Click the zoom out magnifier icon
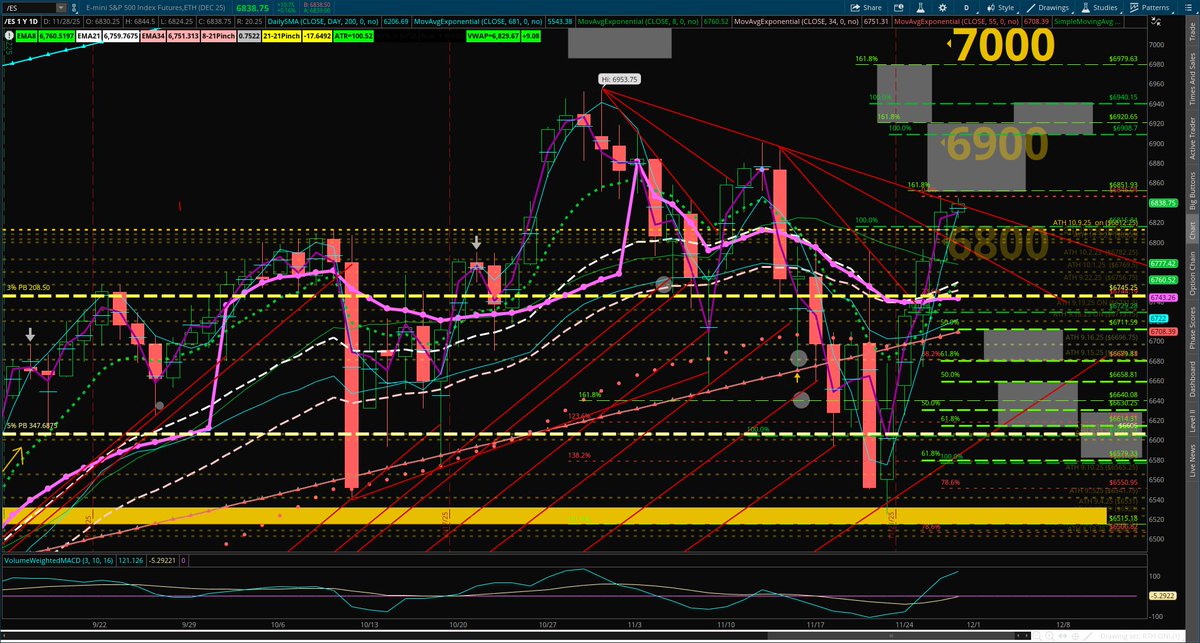This screenshot has width=1200, height=643. tap(1036, 636)
